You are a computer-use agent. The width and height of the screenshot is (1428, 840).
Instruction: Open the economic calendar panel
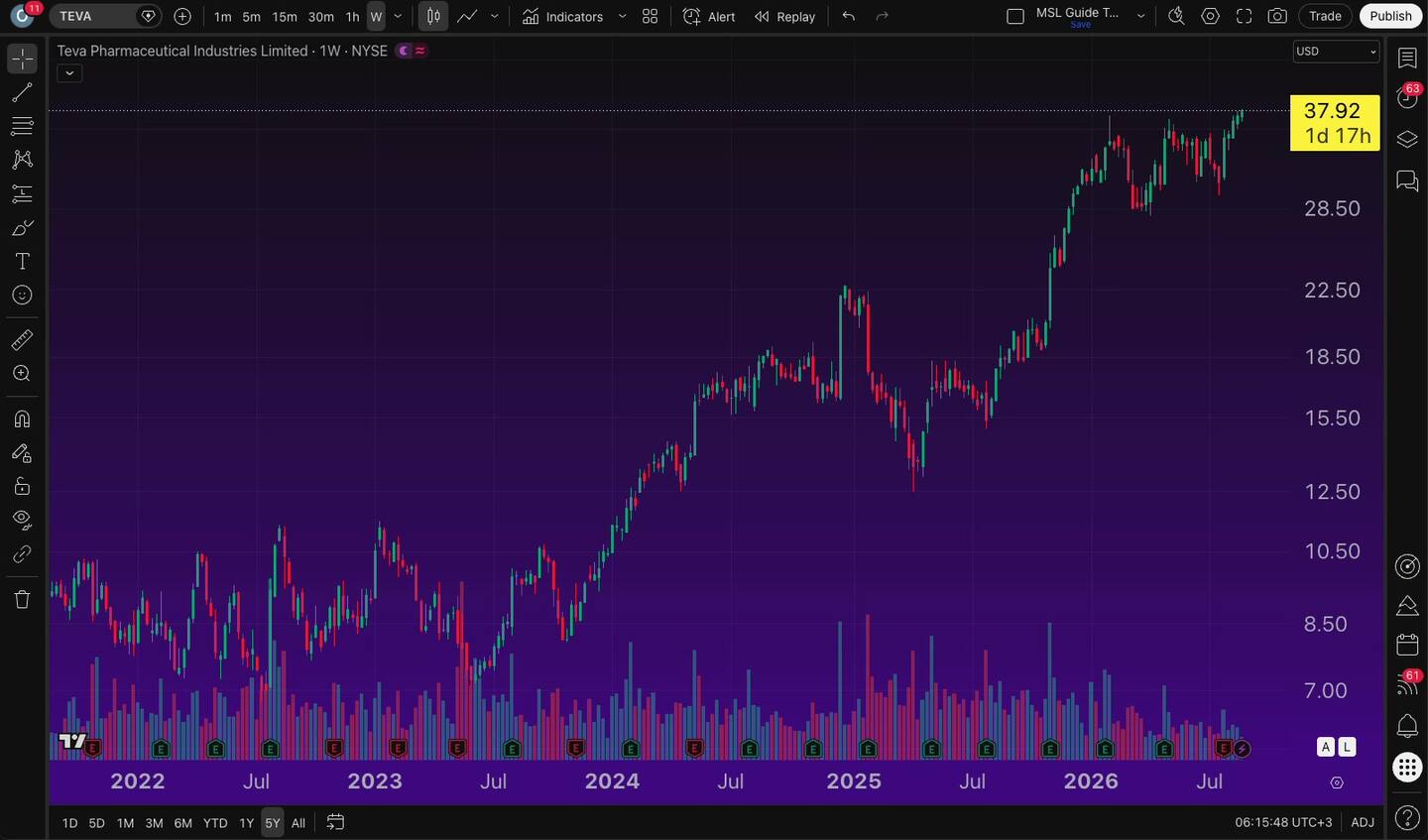pos(1407,645)
